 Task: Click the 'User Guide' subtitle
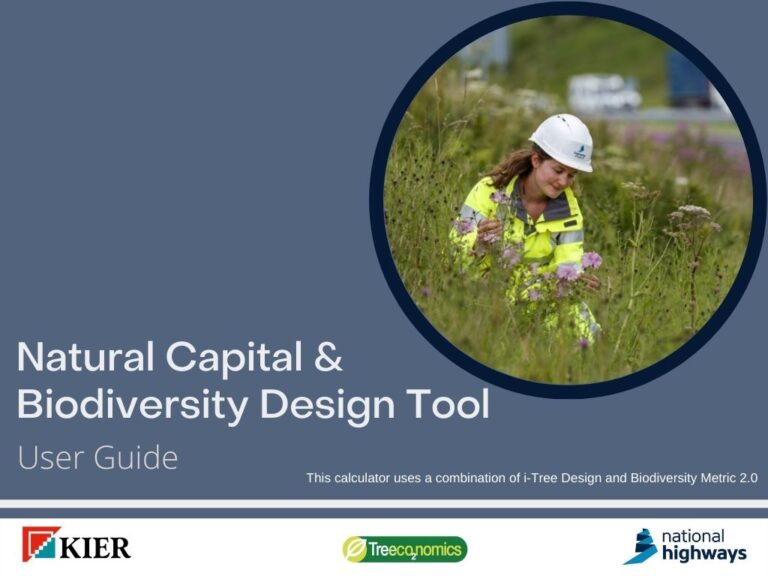pyautogui.click(x=97, y=457)
